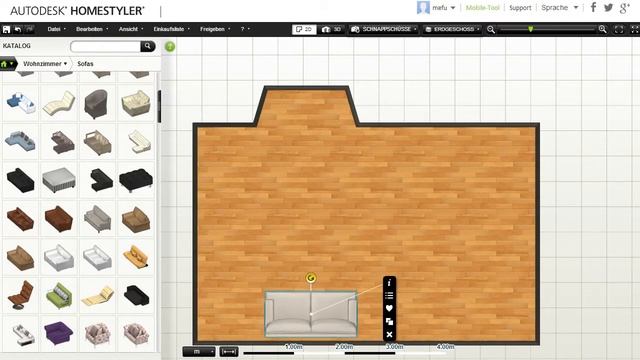Expand the Sprache language dropdown
The image size is (640, 360).
pyautogui.click(x=559, y=8)
